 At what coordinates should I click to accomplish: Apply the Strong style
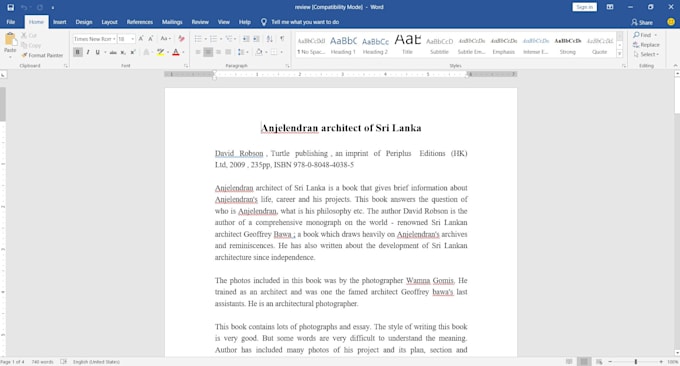pyautogui.click(x=568, y=45)
